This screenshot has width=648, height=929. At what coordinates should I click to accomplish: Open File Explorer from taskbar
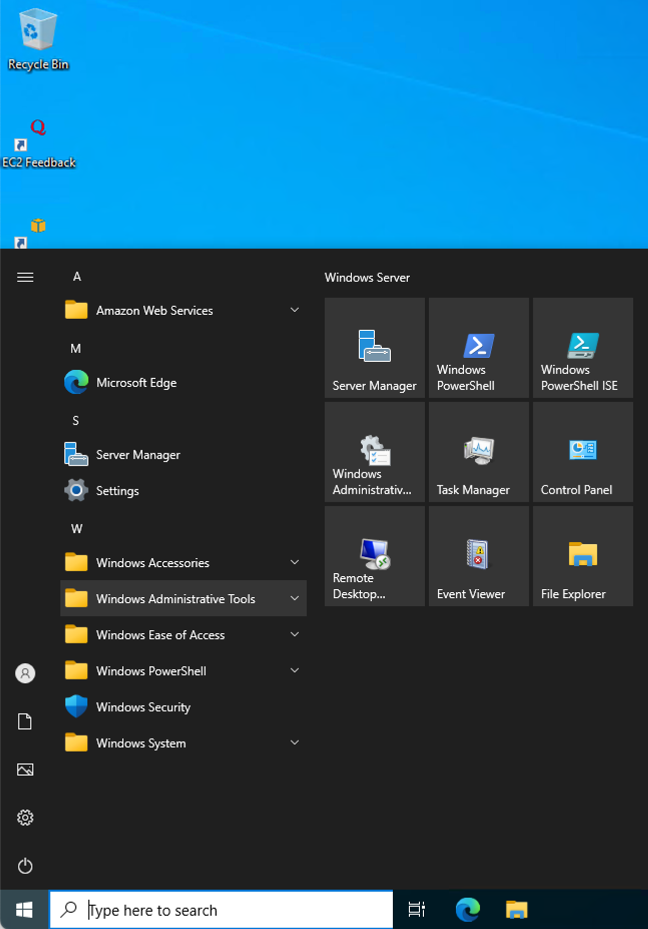(x=517, y=909)
